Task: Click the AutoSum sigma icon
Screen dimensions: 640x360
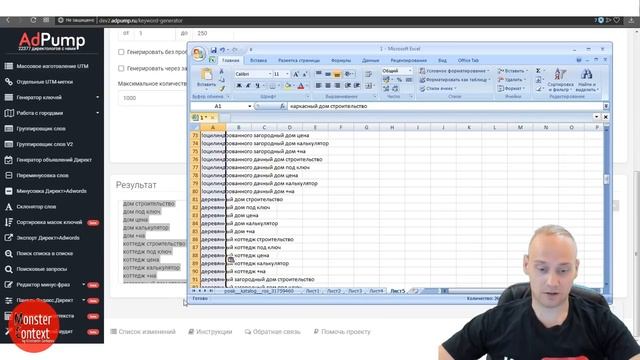Action: tap(538, 71)
